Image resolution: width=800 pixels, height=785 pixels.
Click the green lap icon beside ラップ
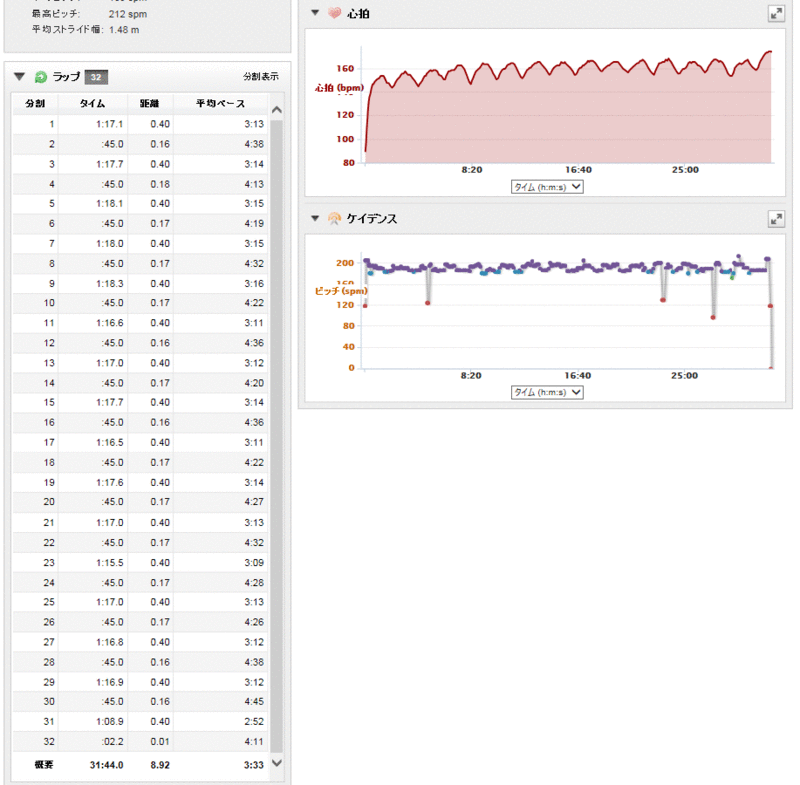tap(41, 77)
